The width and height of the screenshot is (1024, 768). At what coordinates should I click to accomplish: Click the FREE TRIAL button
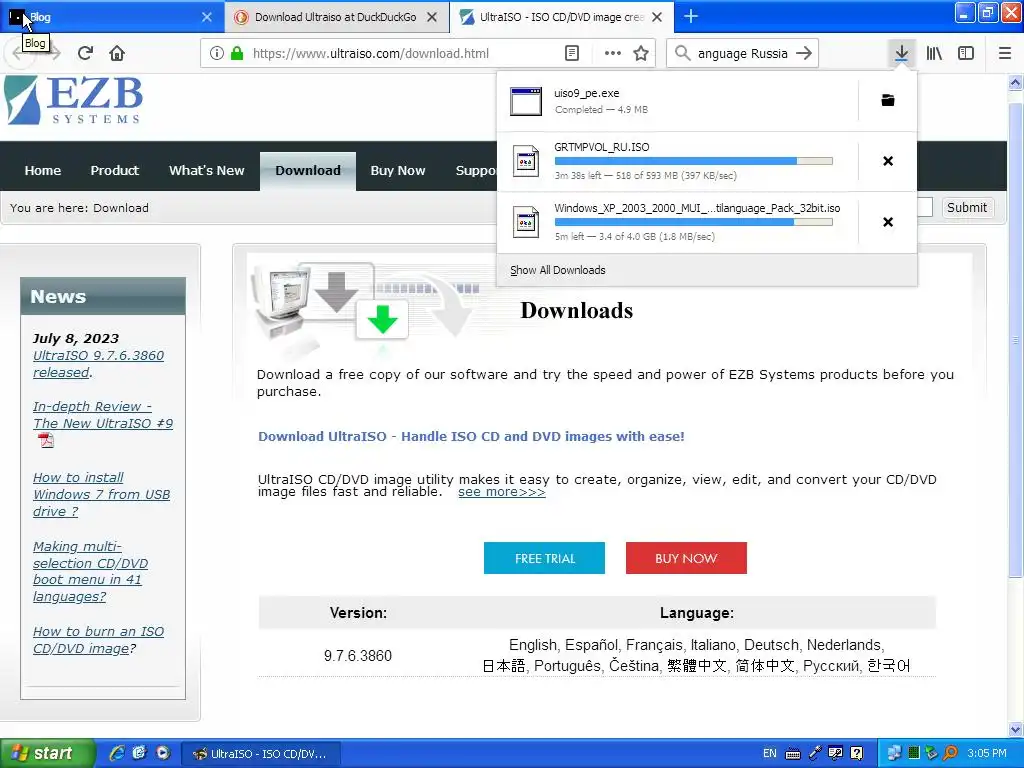(544, 558)
